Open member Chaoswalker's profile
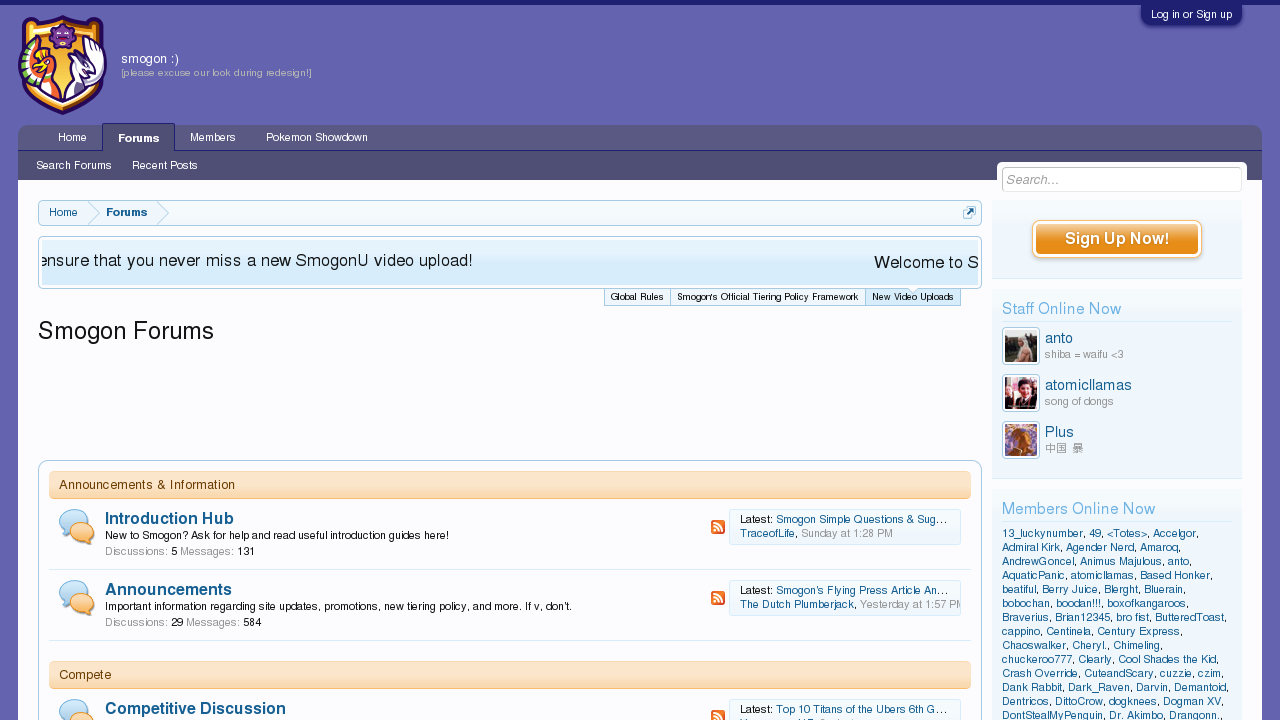Screen dimensions: 1280x720 [1034, 645]
